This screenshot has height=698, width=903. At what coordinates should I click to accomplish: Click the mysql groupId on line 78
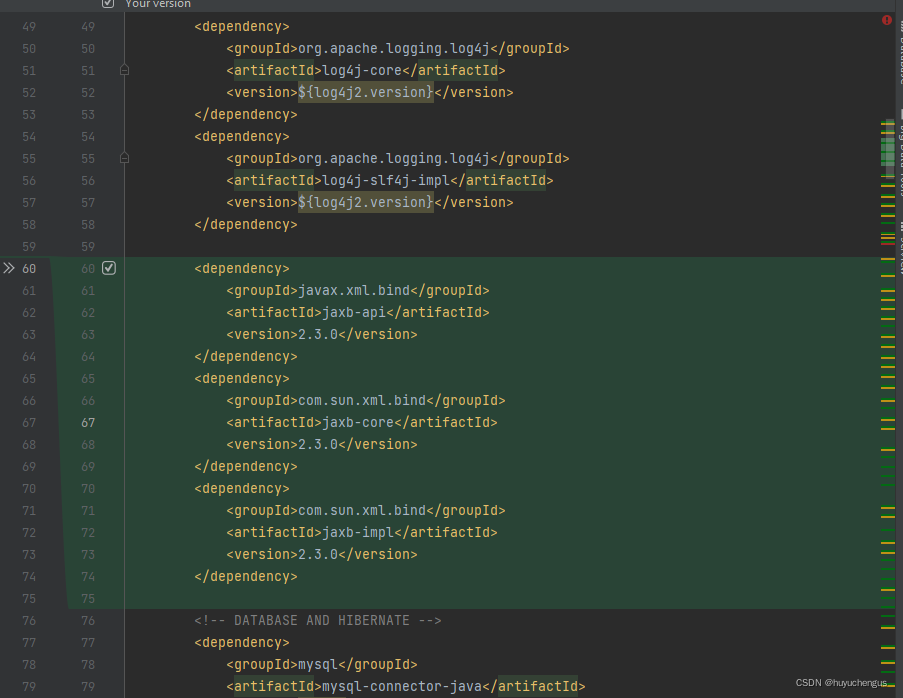point(317,664)
